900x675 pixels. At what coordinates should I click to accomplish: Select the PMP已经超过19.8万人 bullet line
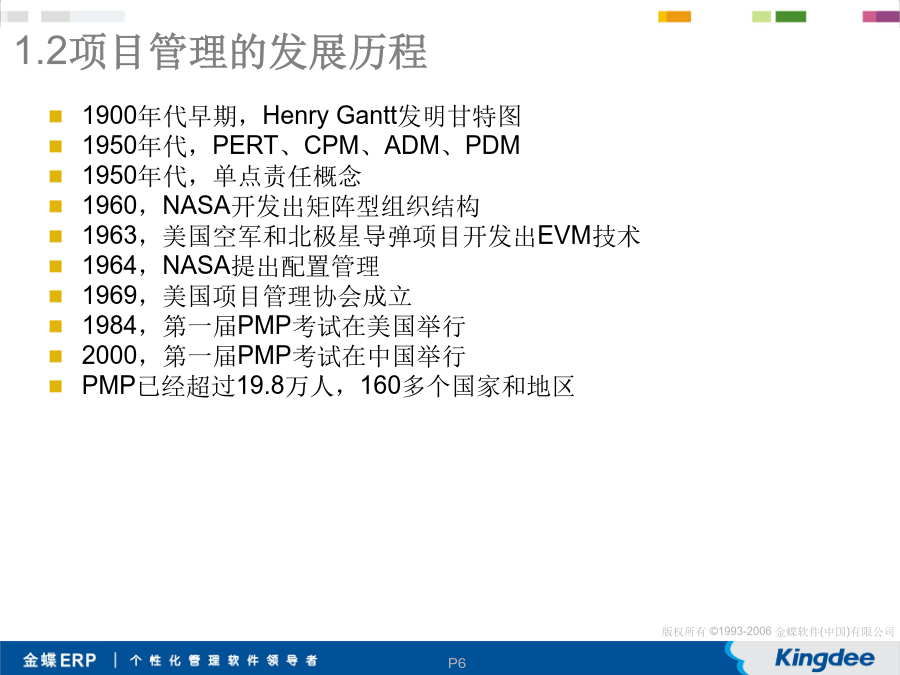328,386
